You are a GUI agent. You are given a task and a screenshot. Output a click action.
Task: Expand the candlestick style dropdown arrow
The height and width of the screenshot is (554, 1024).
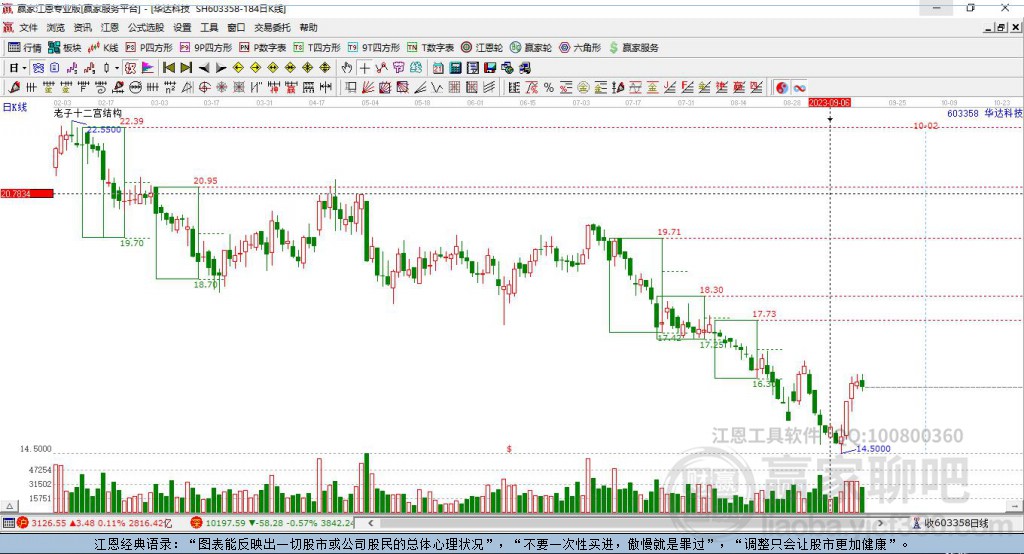(117, 68)
